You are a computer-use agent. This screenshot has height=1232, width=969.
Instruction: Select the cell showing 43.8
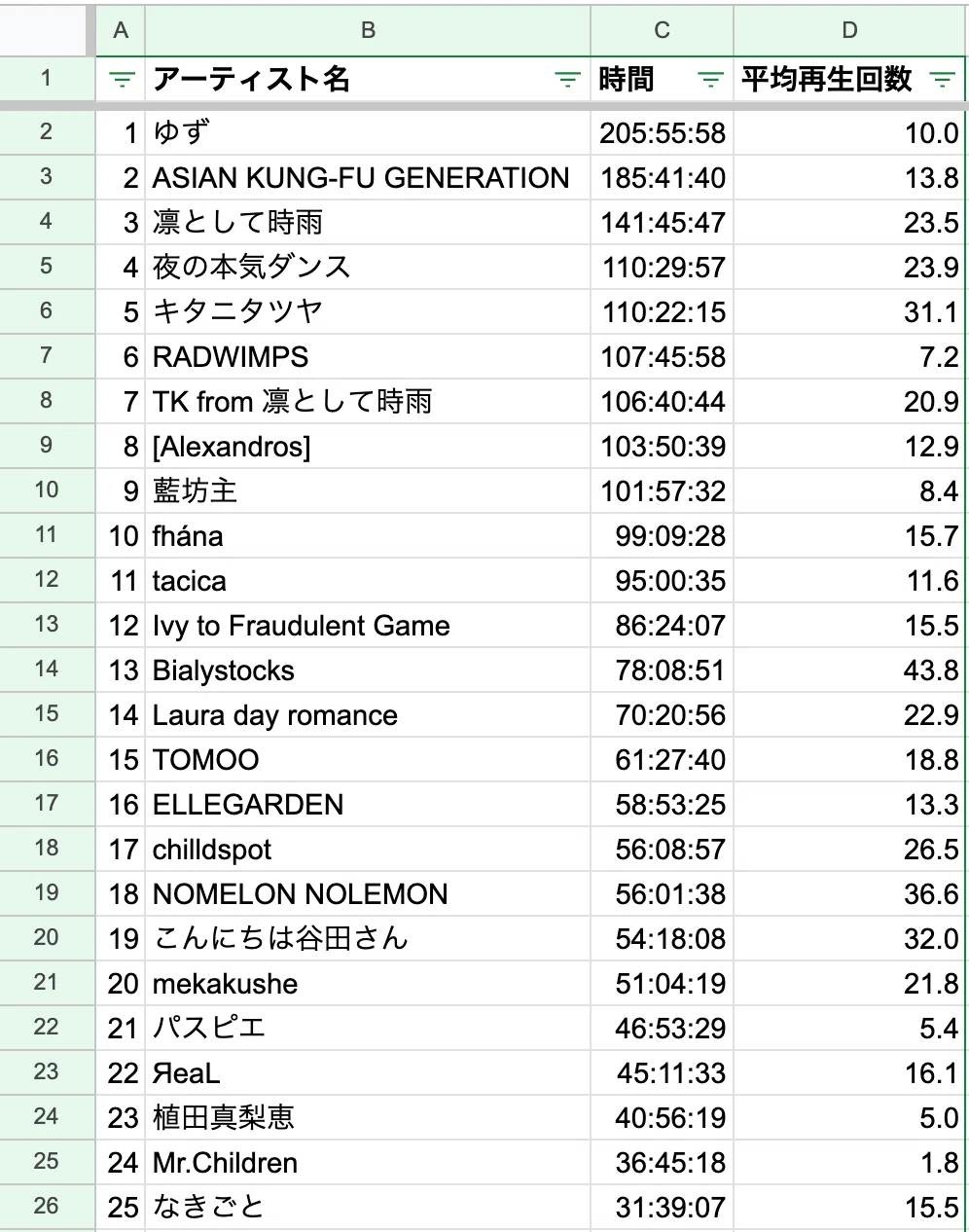pyautogui.click(x=849, y=670)
